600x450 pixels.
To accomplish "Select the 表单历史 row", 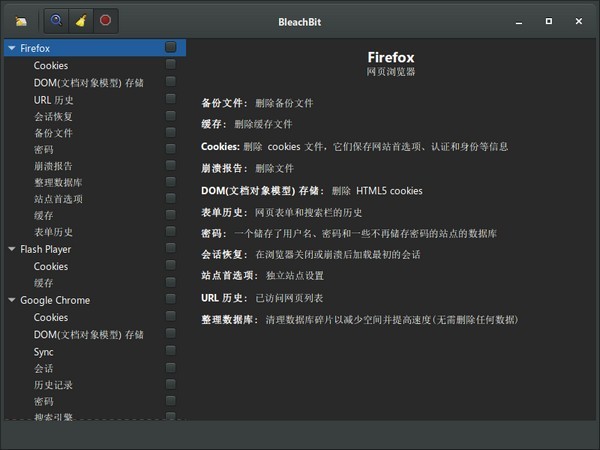I will click(x=95, y=232).
